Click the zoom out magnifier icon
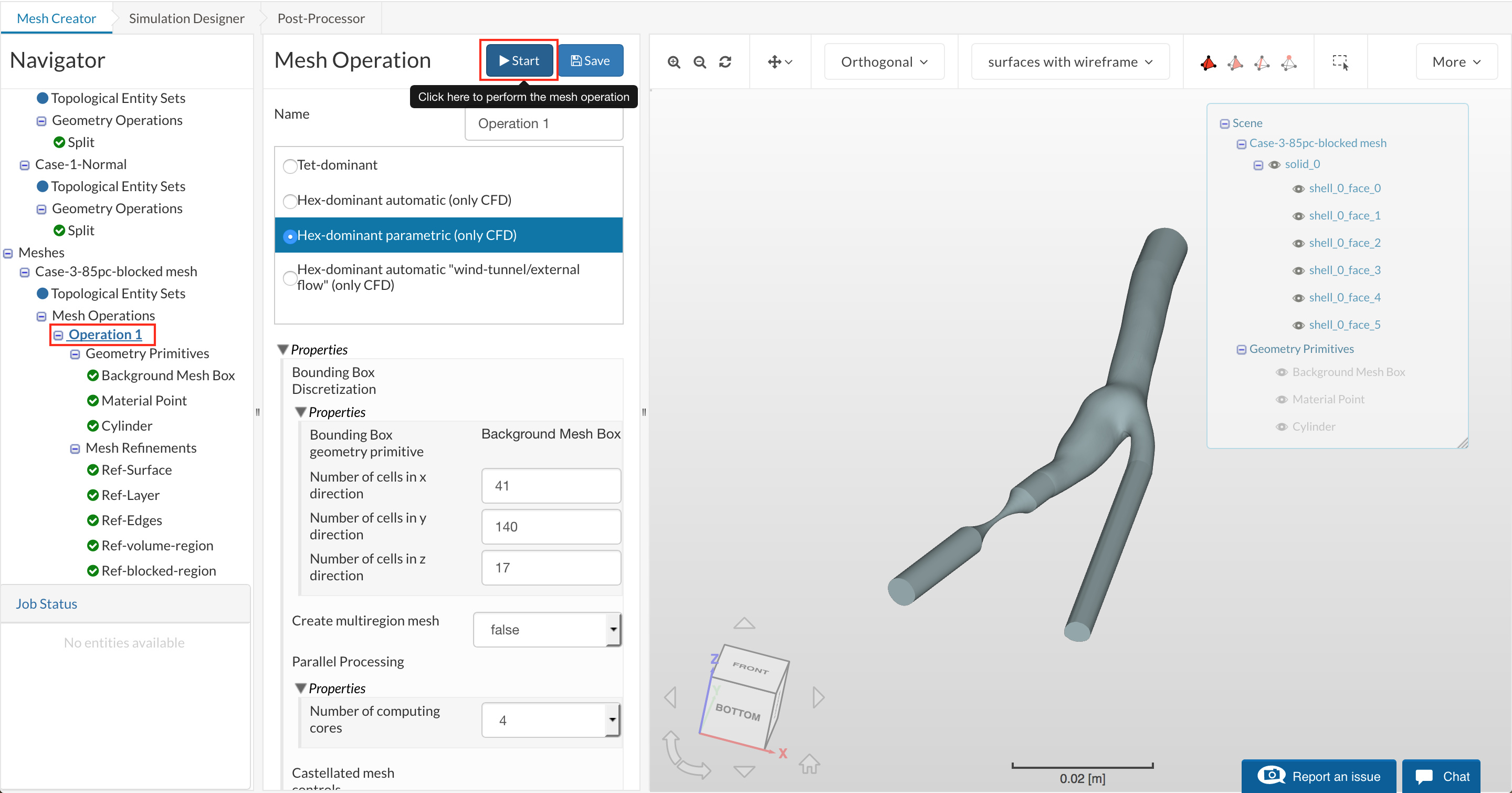1512x793 pixels. (x=700, y=61)
